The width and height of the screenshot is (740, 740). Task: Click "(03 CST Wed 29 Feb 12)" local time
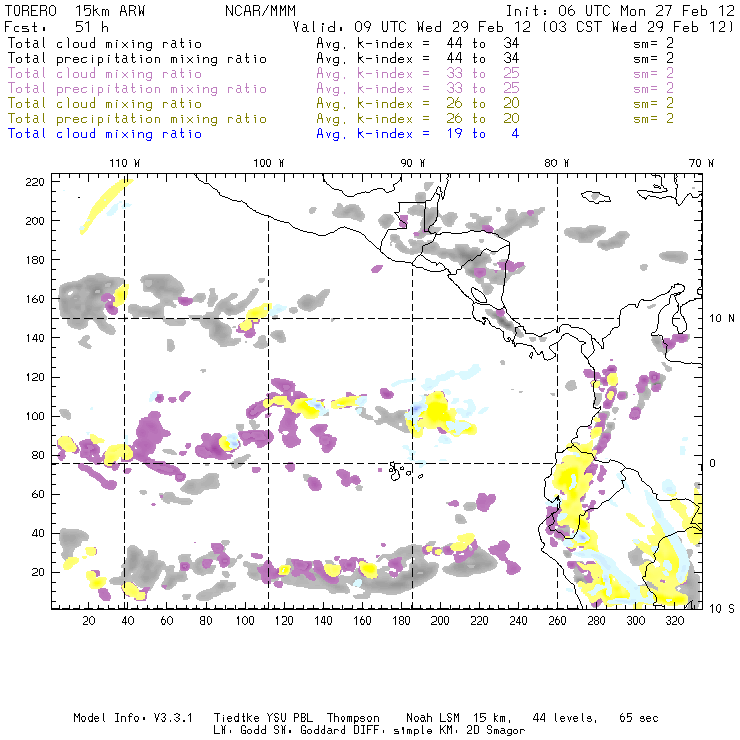click(x=637, y=26)
